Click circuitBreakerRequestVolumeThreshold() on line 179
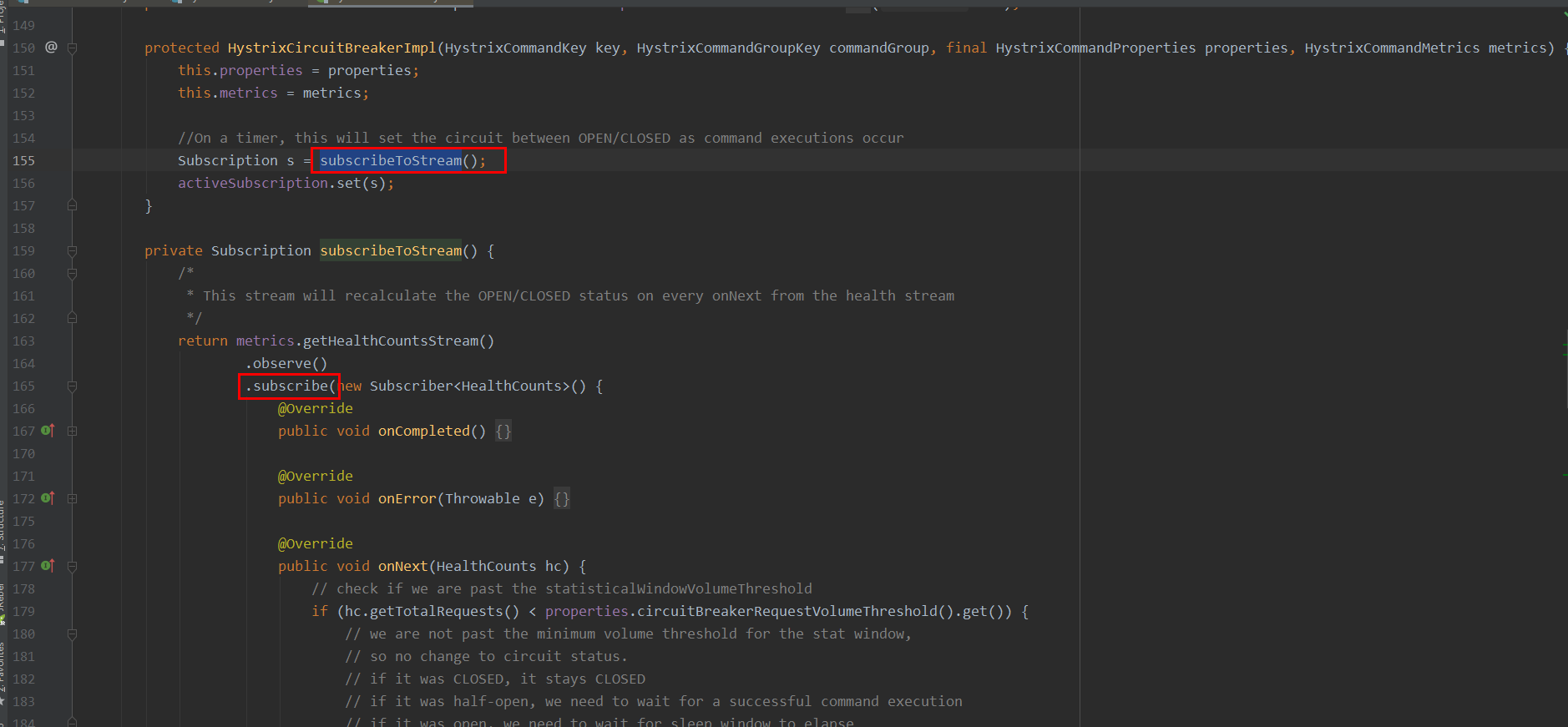This screenshot has width=1568, height=727. 795,611
